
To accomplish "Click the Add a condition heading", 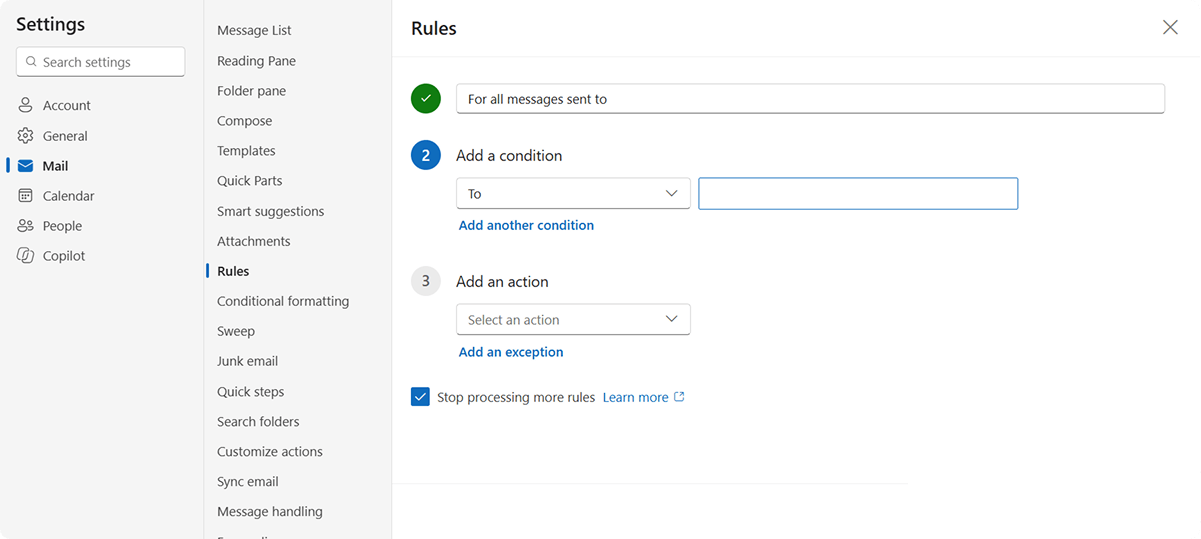I will pyautogui.click(x=509, y=156).
